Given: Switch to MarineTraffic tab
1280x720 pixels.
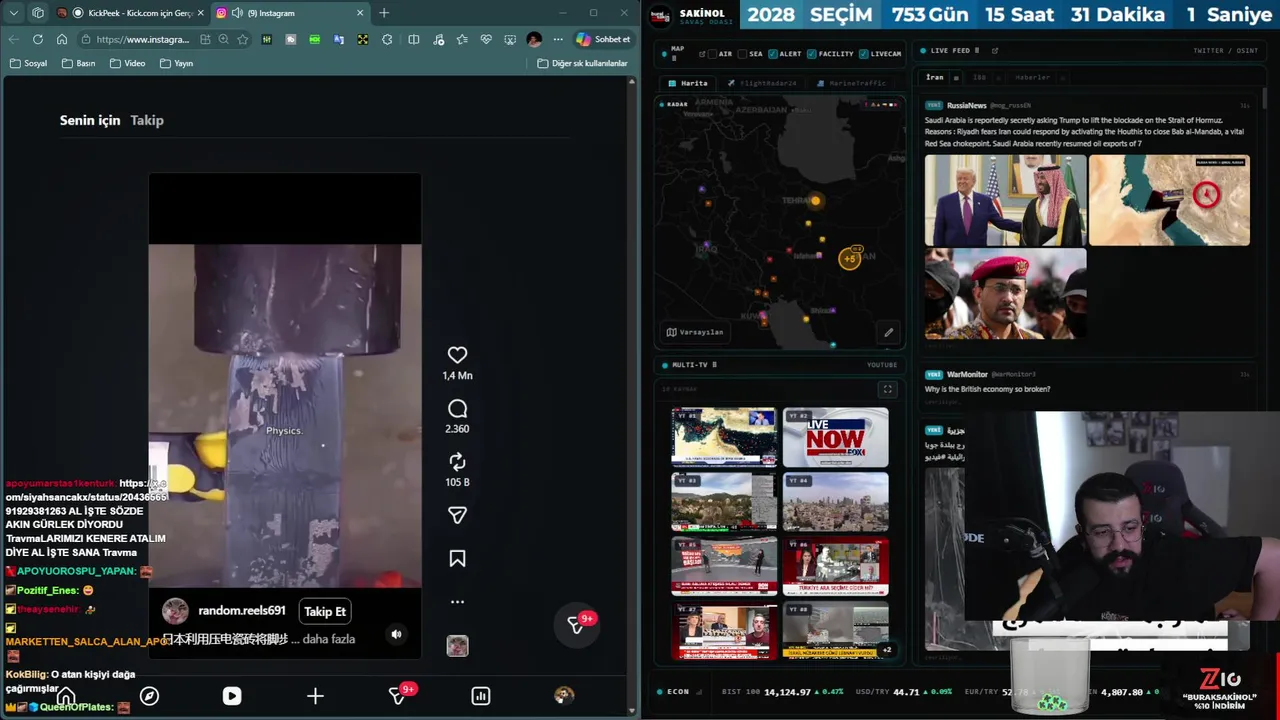Looking at the screenshot, I should 851,83.
